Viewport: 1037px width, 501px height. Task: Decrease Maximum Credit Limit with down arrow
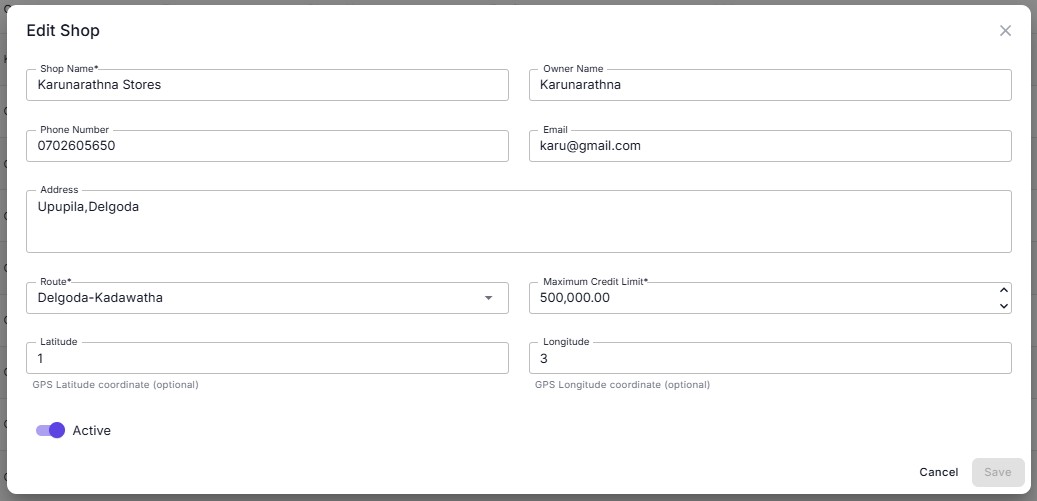click(x=1003, y=306)
